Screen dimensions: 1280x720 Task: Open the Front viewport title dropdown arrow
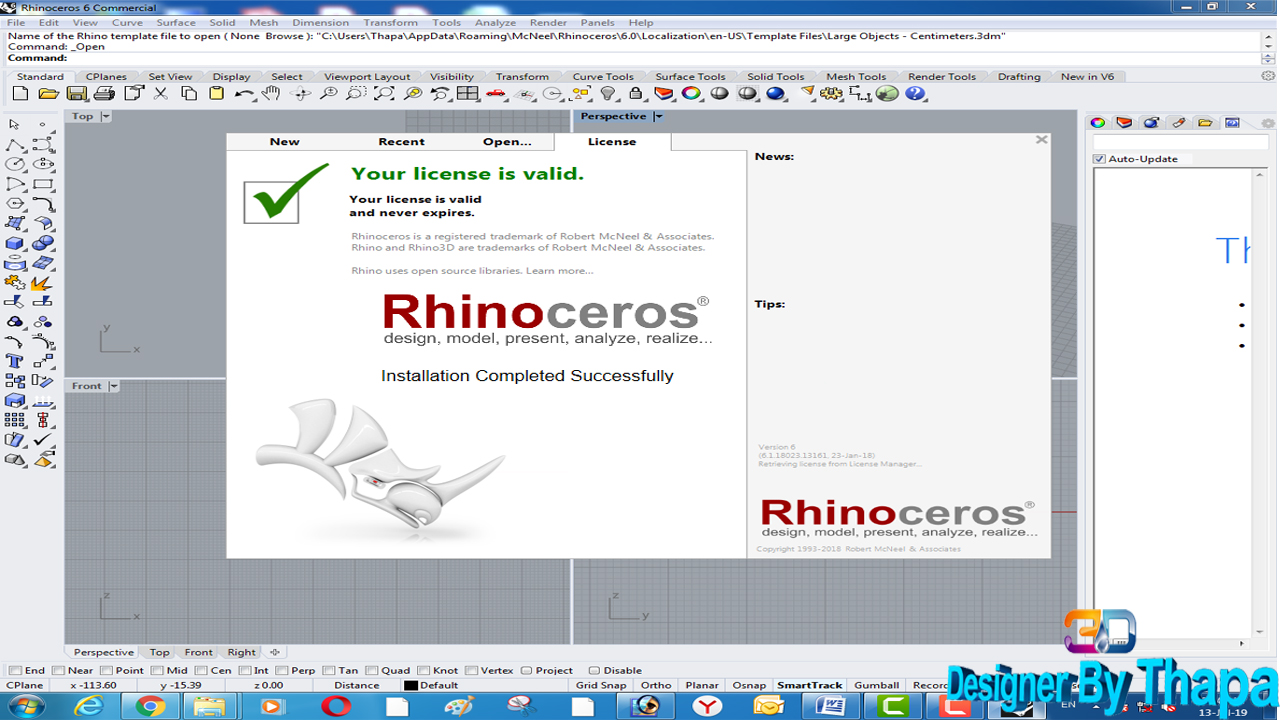[x=113, y=386]
